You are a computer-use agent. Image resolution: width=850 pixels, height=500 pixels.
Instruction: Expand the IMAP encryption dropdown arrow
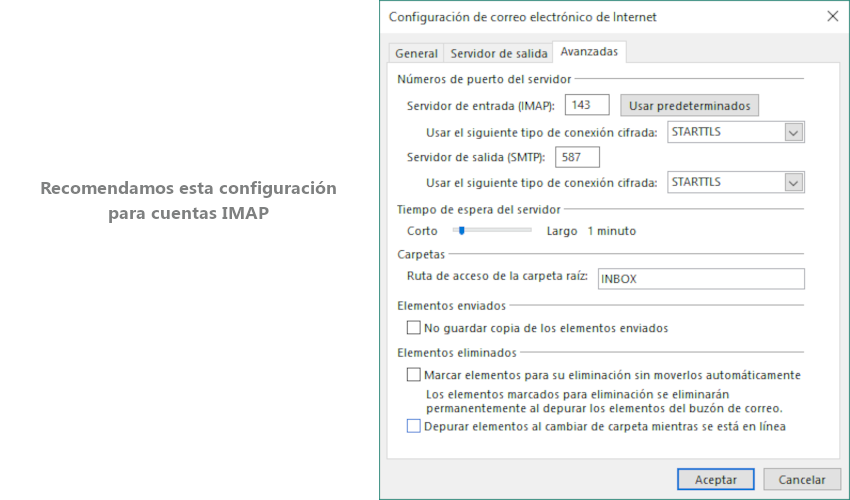[x=794, y=132]
